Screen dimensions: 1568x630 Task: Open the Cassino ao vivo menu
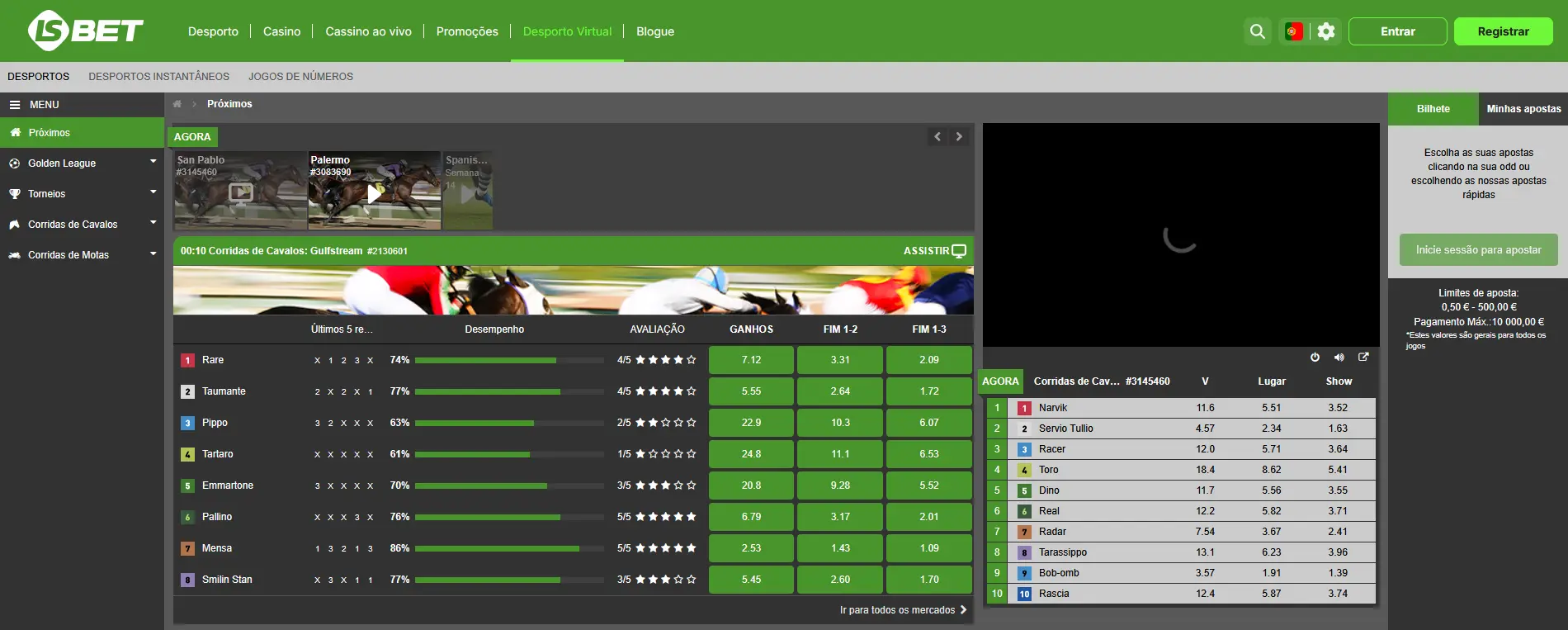coord(368,31)
